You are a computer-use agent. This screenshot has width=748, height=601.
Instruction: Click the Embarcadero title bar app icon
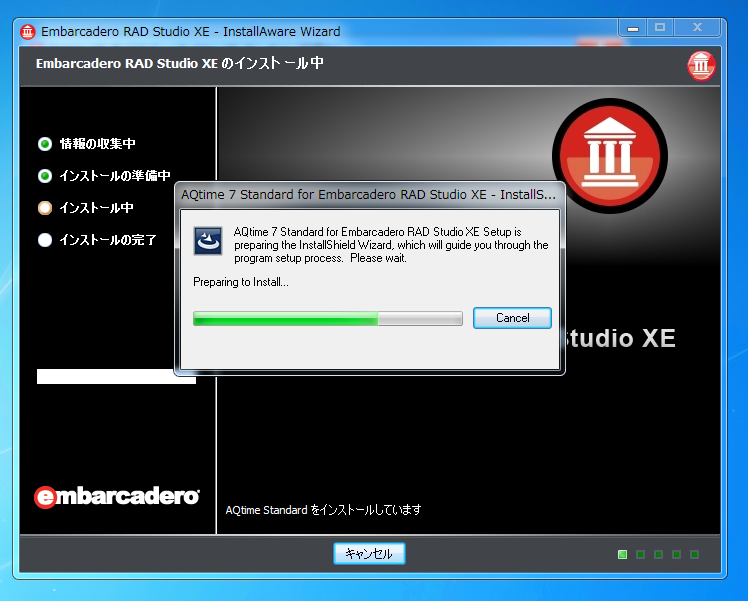[28, 32]
